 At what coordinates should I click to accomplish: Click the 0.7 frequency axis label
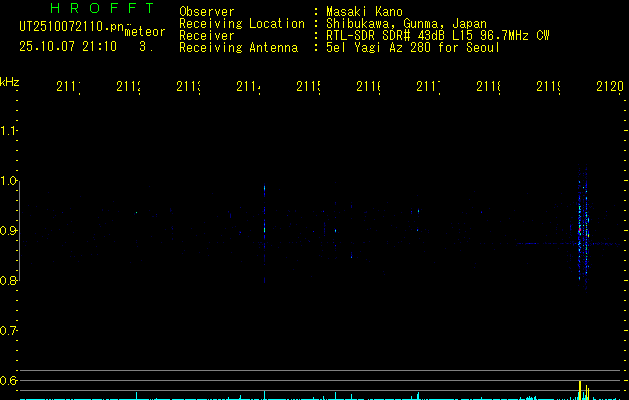(x=8, y=331)
